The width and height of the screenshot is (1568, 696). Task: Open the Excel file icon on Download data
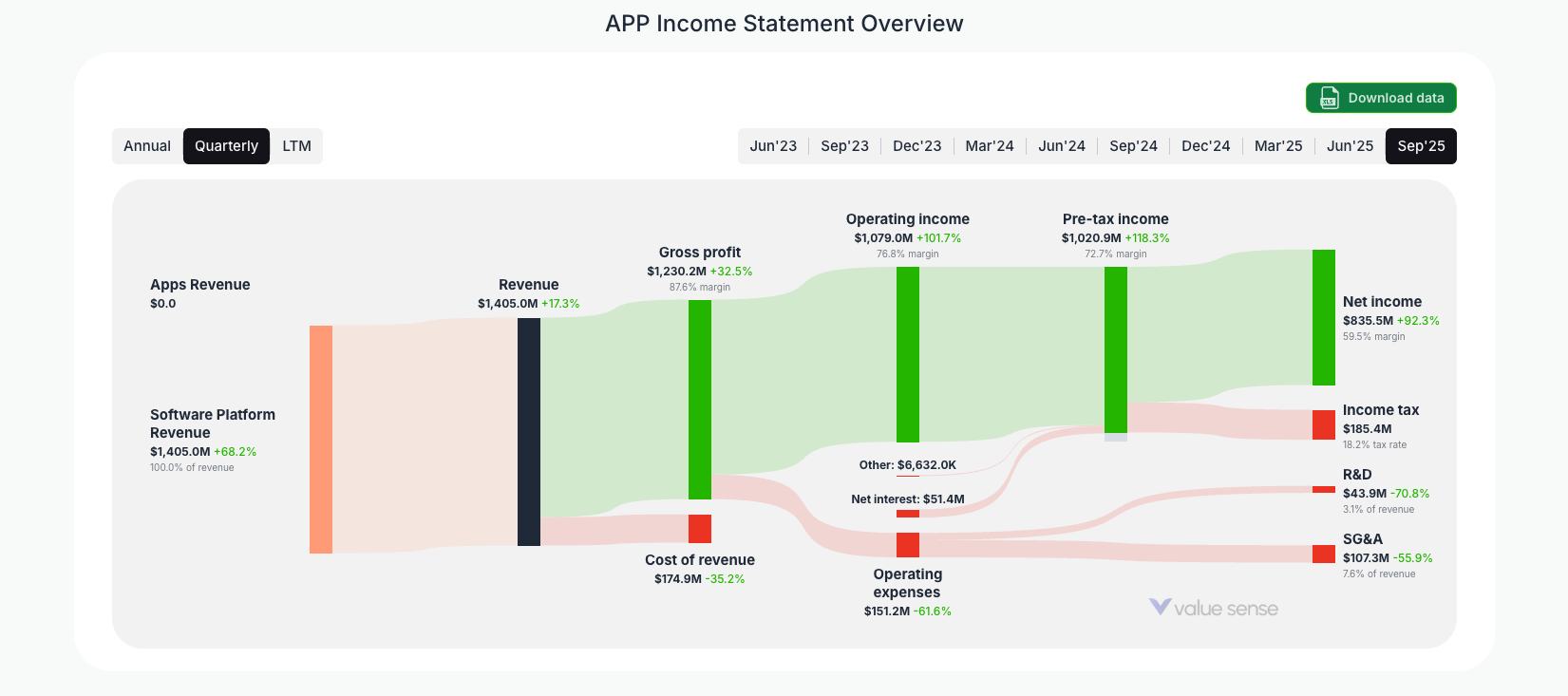click(x=1328, y=98)
